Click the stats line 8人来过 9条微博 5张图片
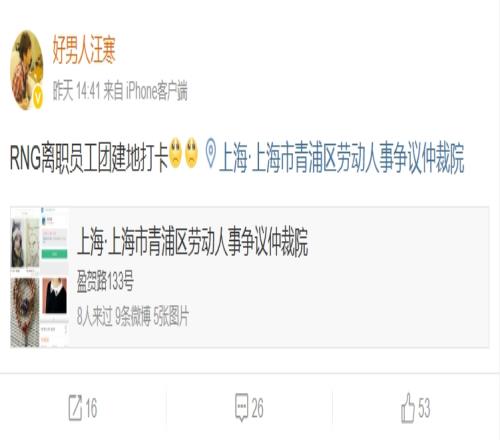Image resolution: width=500 pixels, height=440 pixels. 133,316
